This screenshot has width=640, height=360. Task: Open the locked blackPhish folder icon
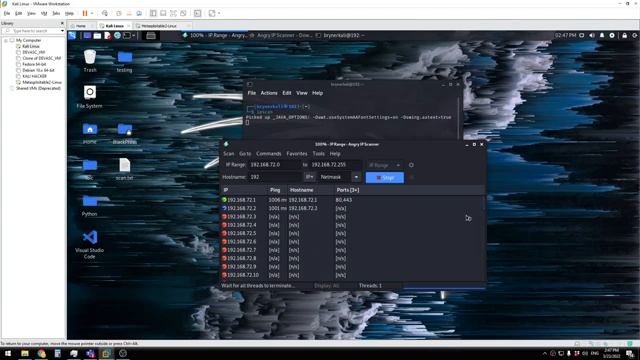coord(124,133)
